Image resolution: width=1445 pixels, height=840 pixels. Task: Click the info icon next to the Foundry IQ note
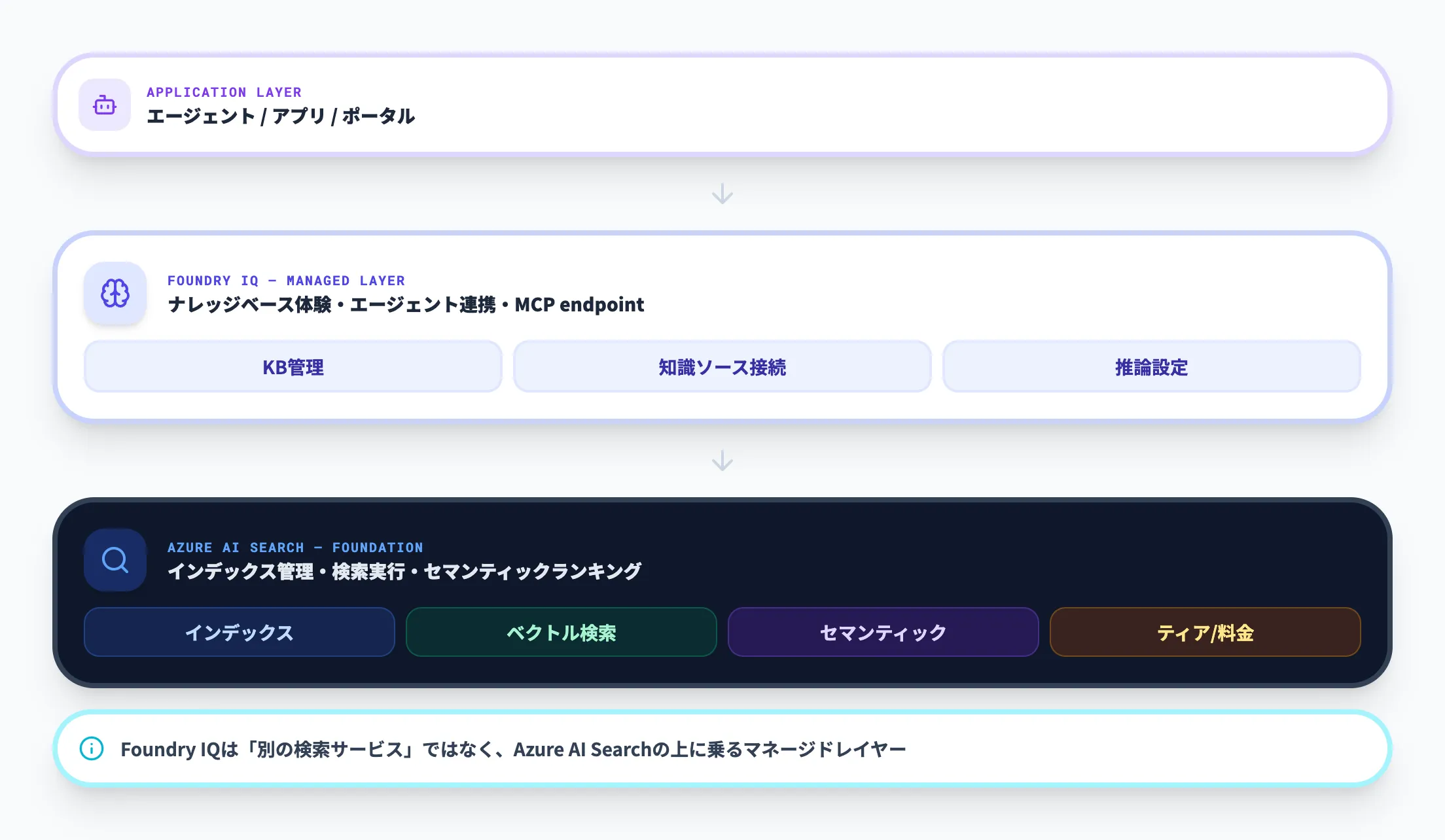pos(92,749)
